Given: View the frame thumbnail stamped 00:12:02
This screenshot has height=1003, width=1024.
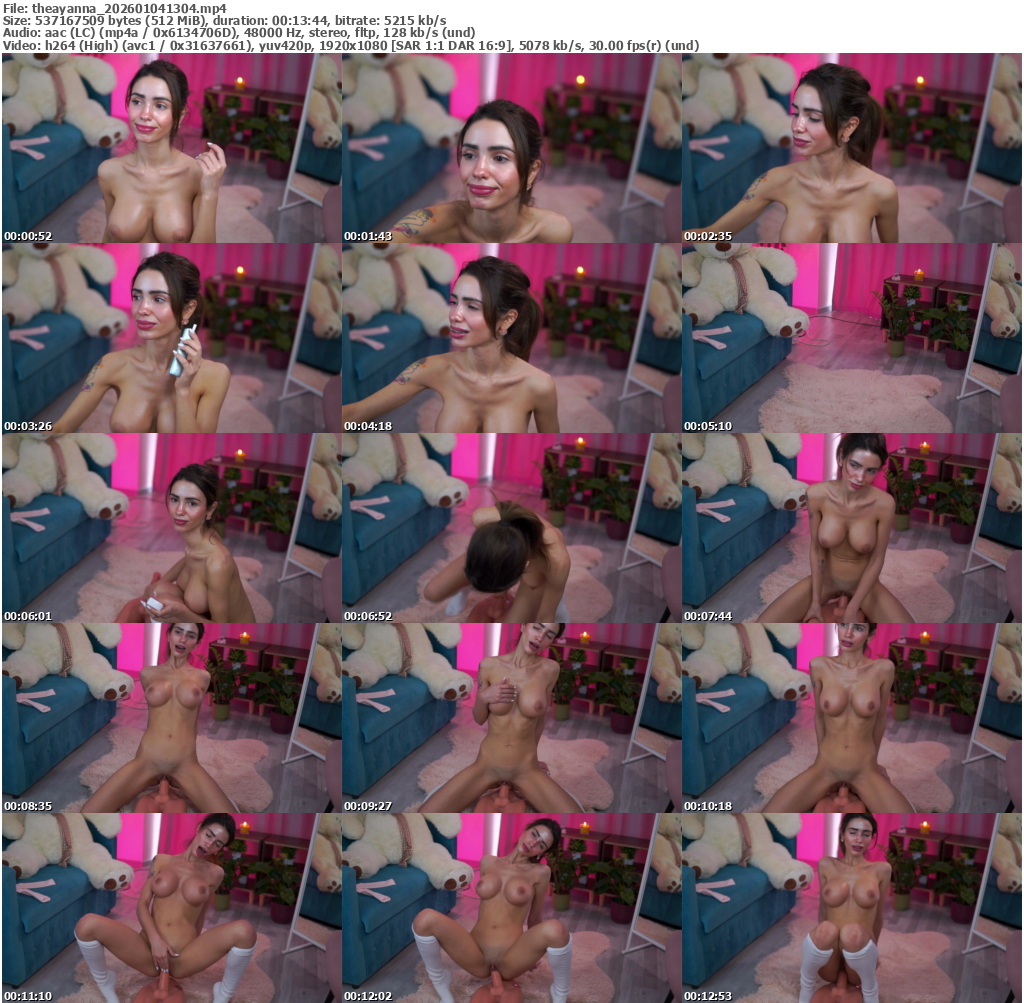Looking at the screenshot, I should [x=511, y=908].
